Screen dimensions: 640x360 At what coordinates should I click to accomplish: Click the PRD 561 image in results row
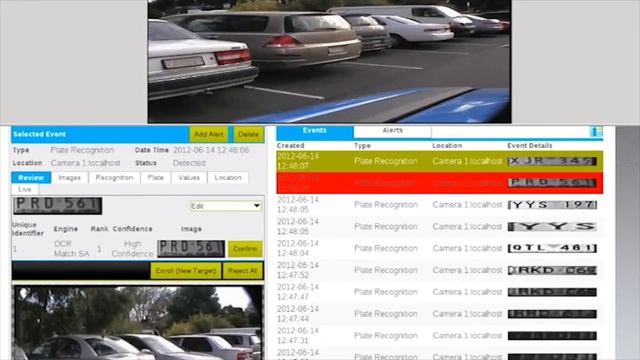191,249
